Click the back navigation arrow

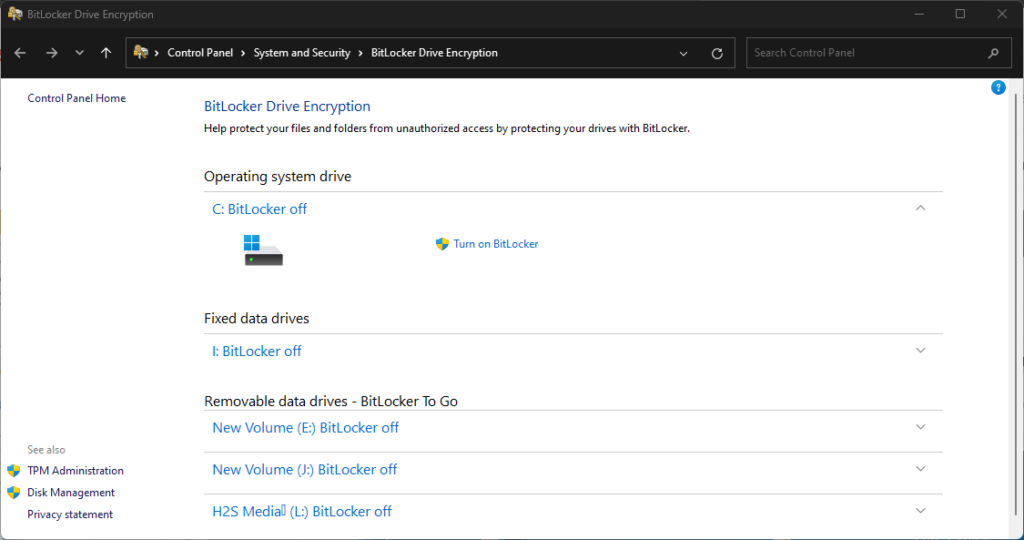pos(20,53)
